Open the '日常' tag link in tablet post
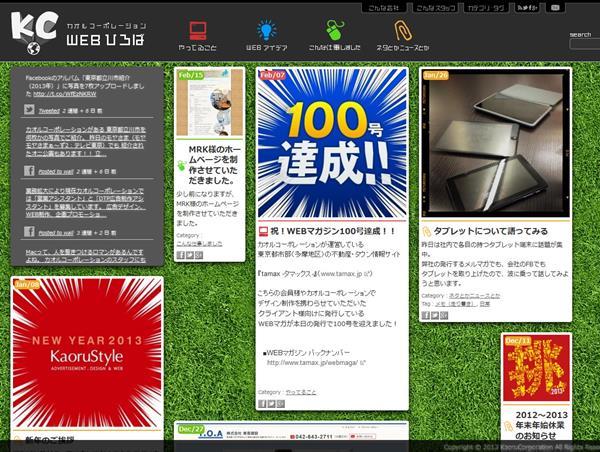The width and height of the screenshot is (600, 452). [x=485, y=304]
